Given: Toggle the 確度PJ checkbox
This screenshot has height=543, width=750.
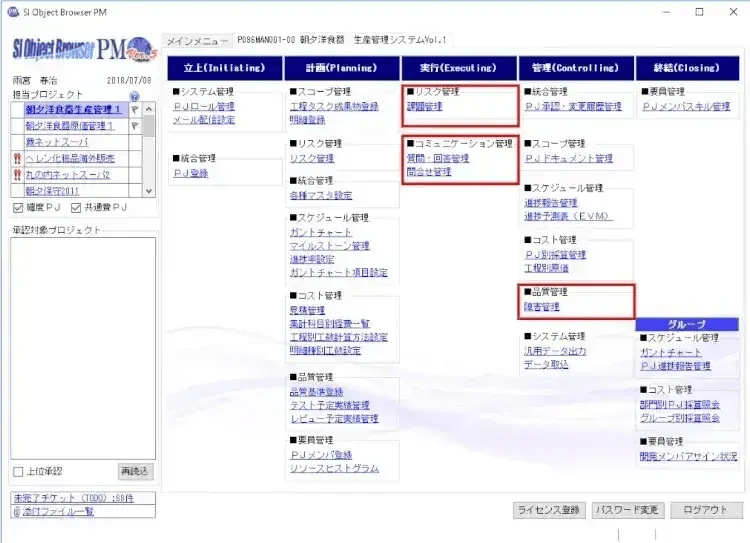Looking at the screenshot, I should (x=19, y=208).
